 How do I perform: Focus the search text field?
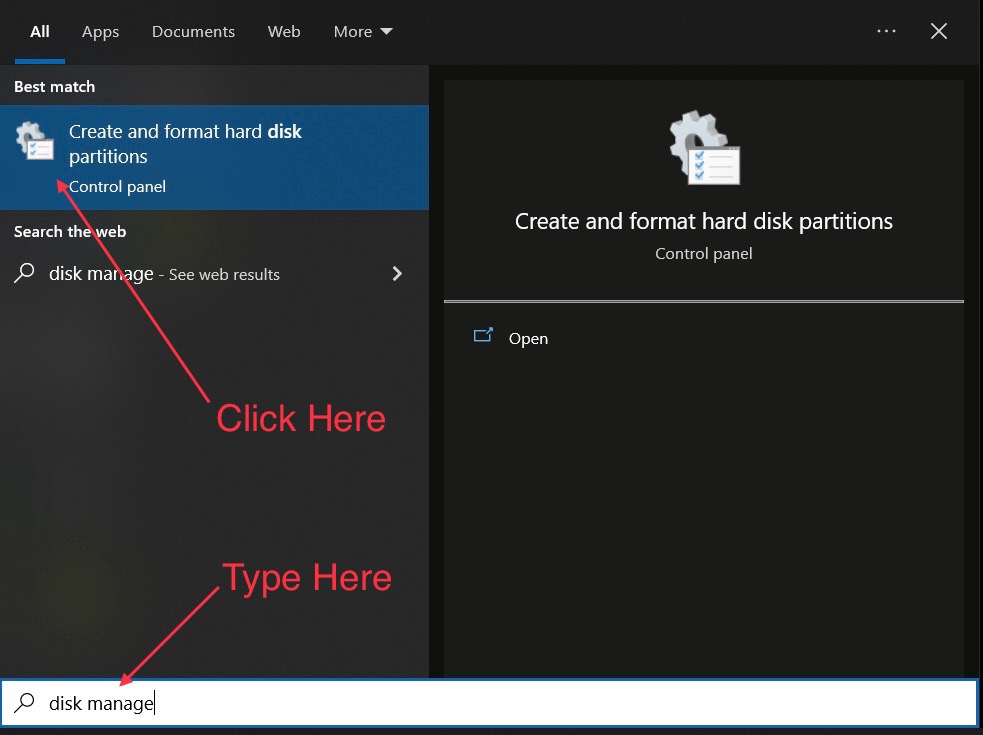500,703
